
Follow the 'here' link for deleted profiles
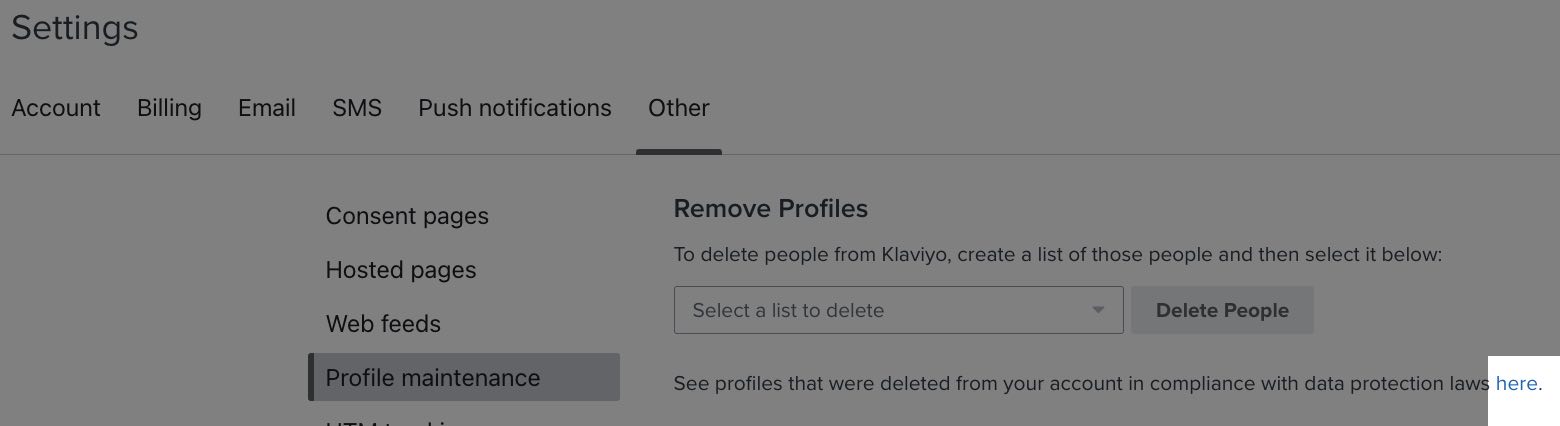click(x=1516, y=383)
